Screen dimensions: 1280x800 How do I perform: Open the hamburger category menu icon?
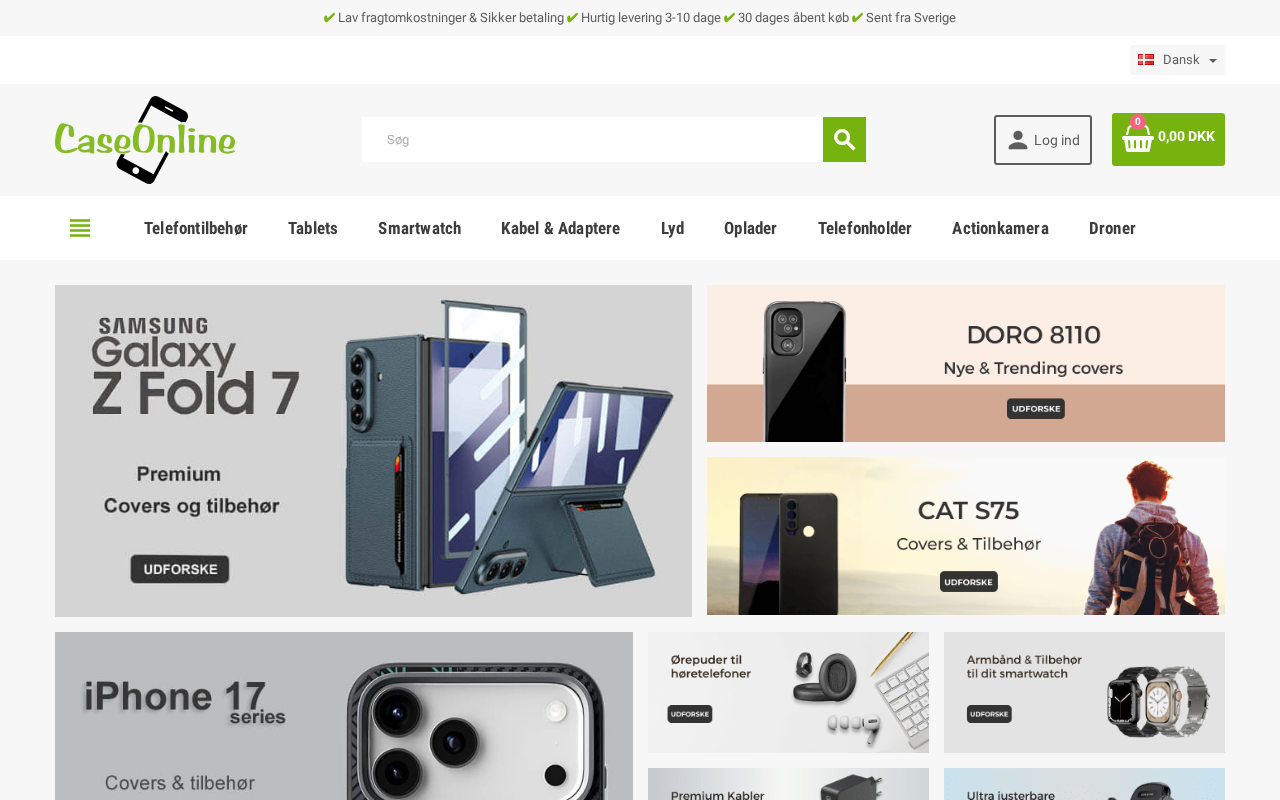point(80,228)
